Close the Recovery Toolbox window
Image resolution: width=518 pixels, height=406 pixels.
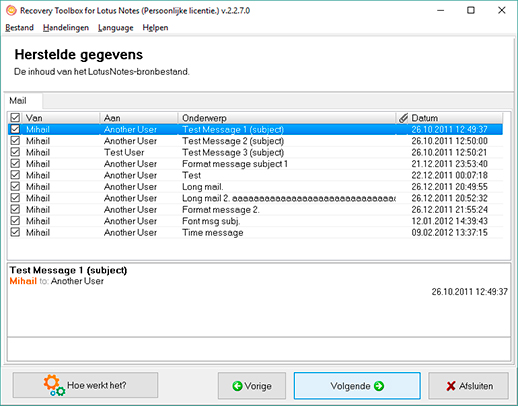502,11
